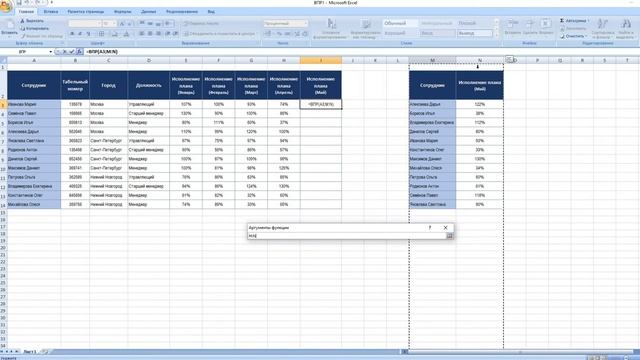
Task: Click the green Enter checkmark in formula bar
Action: pos(72,52)
